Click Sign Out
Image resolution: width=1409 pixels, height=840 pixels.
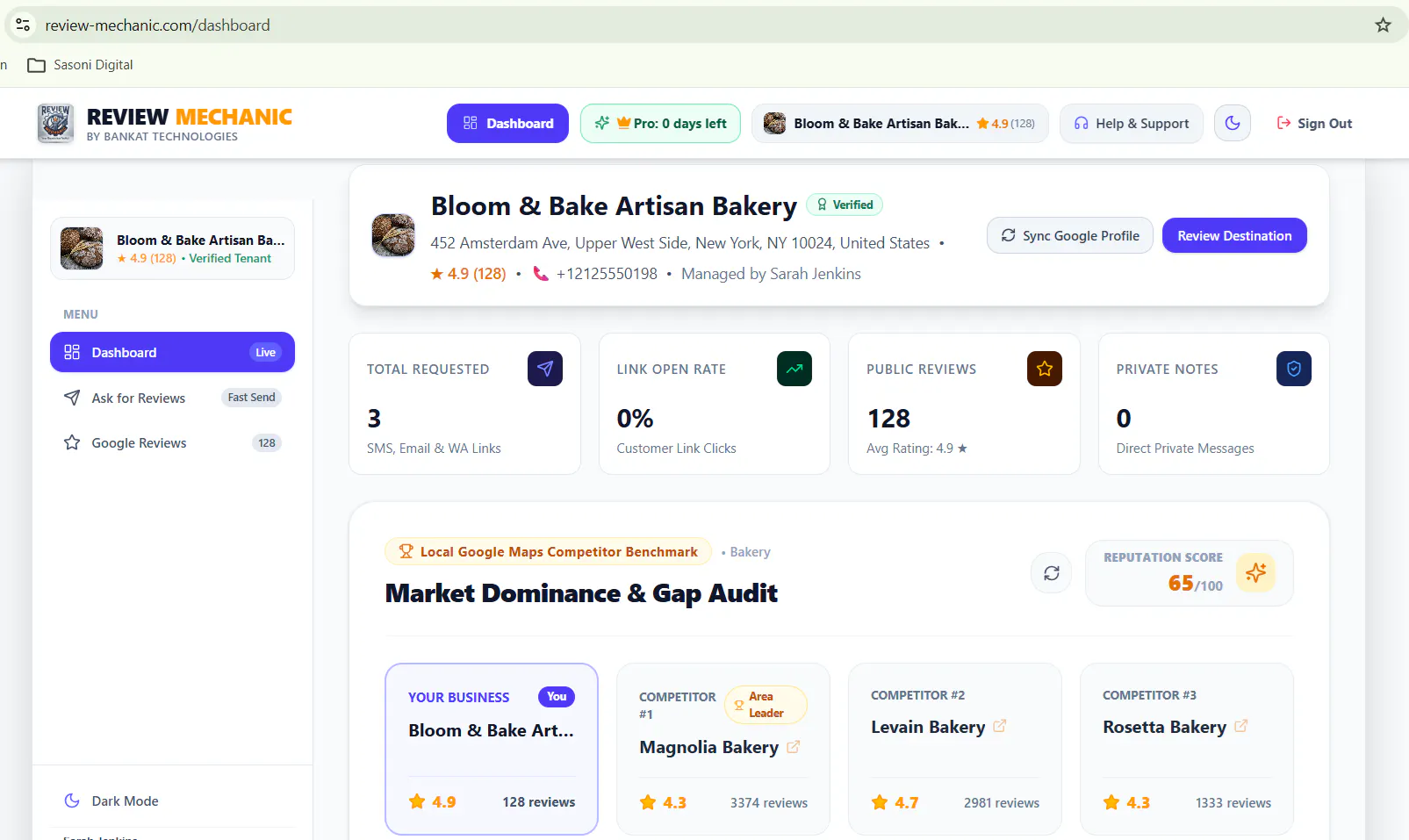point(1314,123)
